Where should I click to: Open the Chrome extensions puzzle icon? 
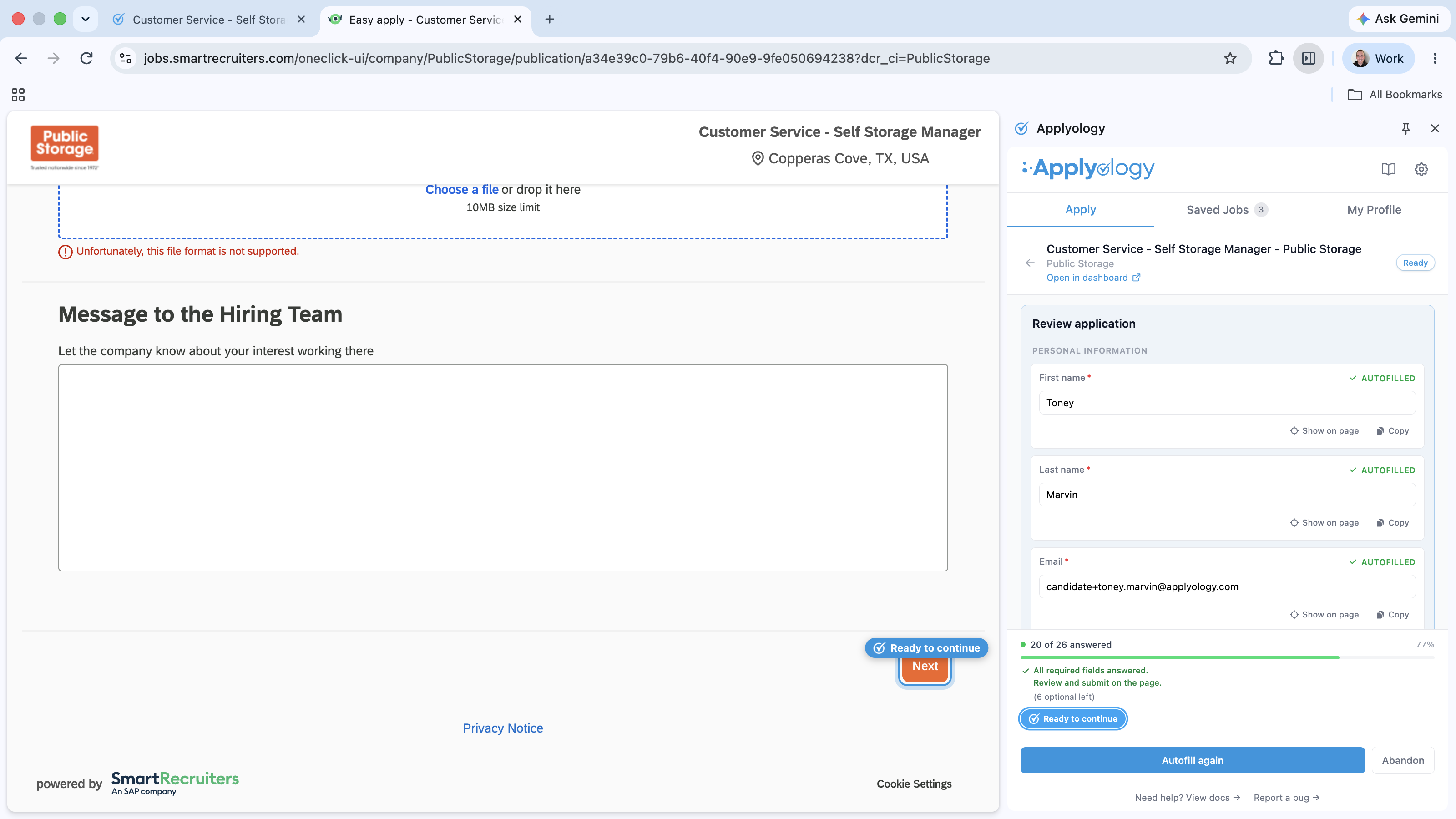pyautogui.click(x=1276, y=58)
